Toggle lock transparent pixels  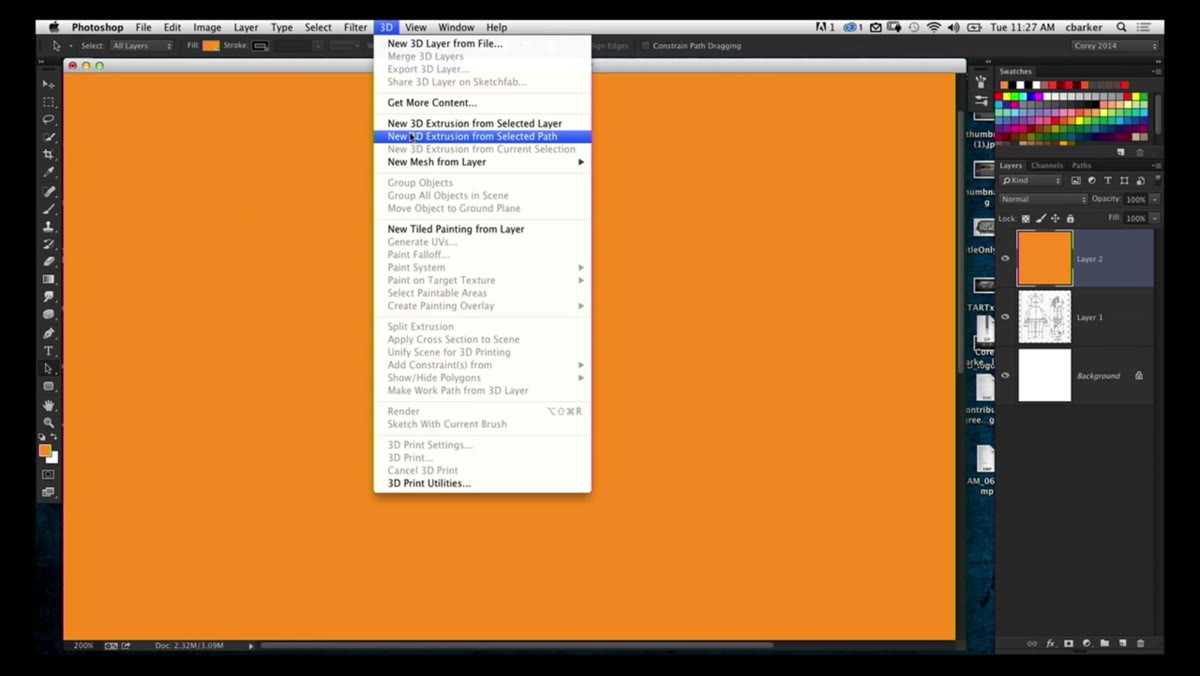coord(1026,218)
